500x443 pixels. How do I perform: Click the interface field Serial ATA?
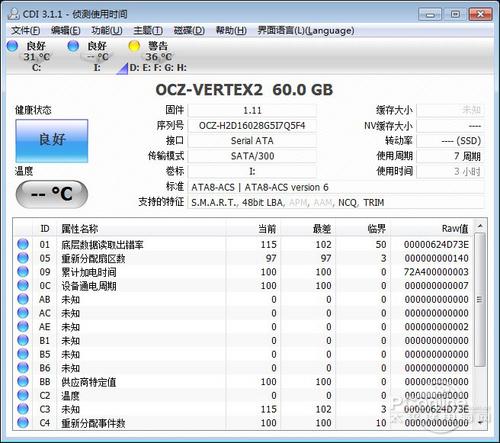pos(252,141)
